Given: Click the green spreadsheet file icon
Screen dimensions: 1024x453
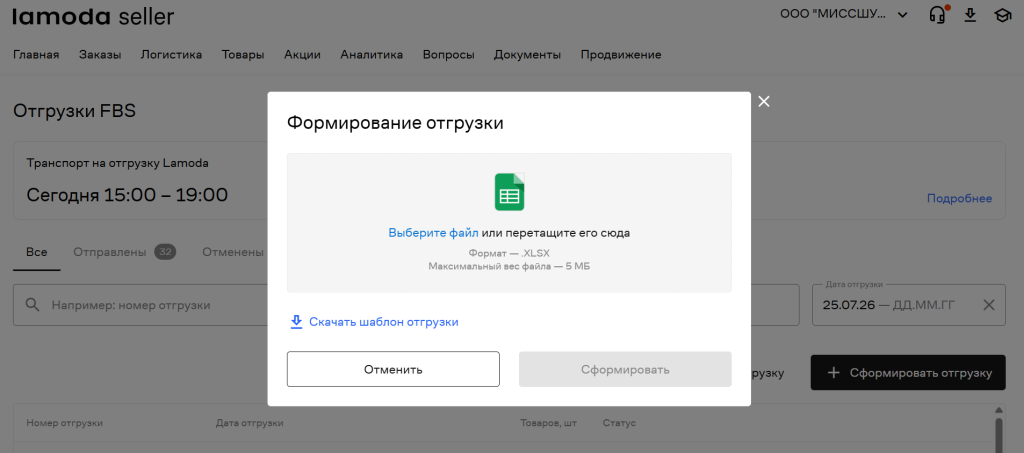Looking at the screenshot, I should click(x=509, y=192).
